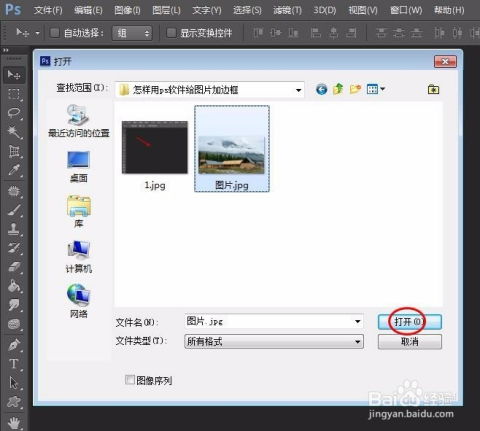Screen dimensions: 480x431
Task: Open the 视图(V) menu
Action: (x=363, y=10)
